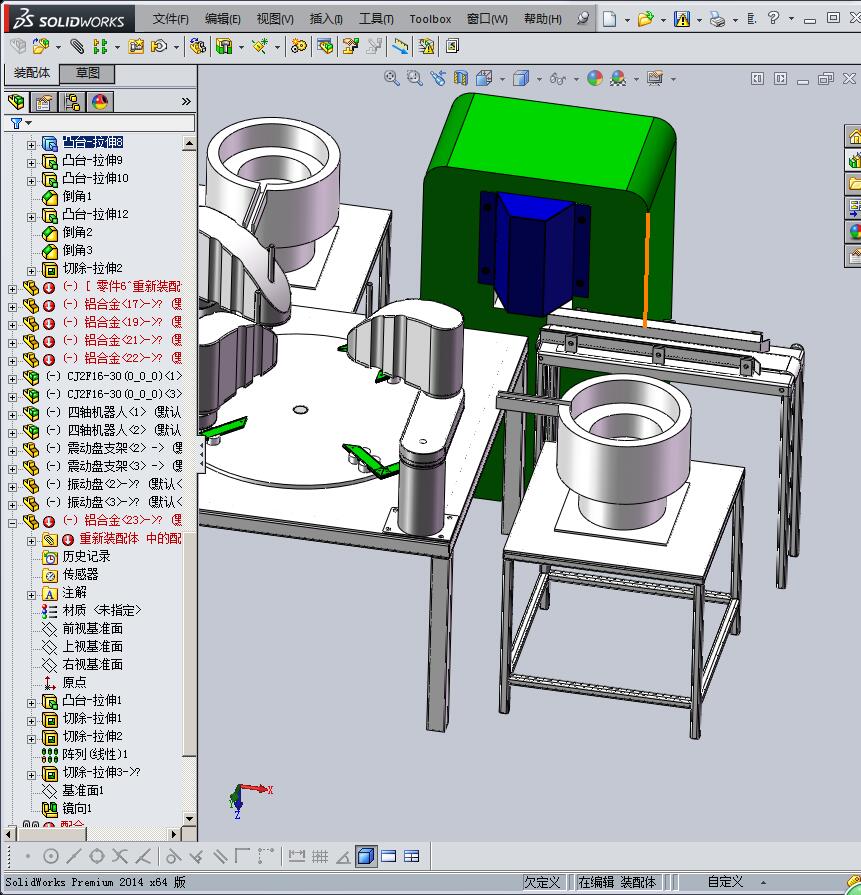
Task: Open the FeatureManager design tree tab
Action: pos(17,102)
